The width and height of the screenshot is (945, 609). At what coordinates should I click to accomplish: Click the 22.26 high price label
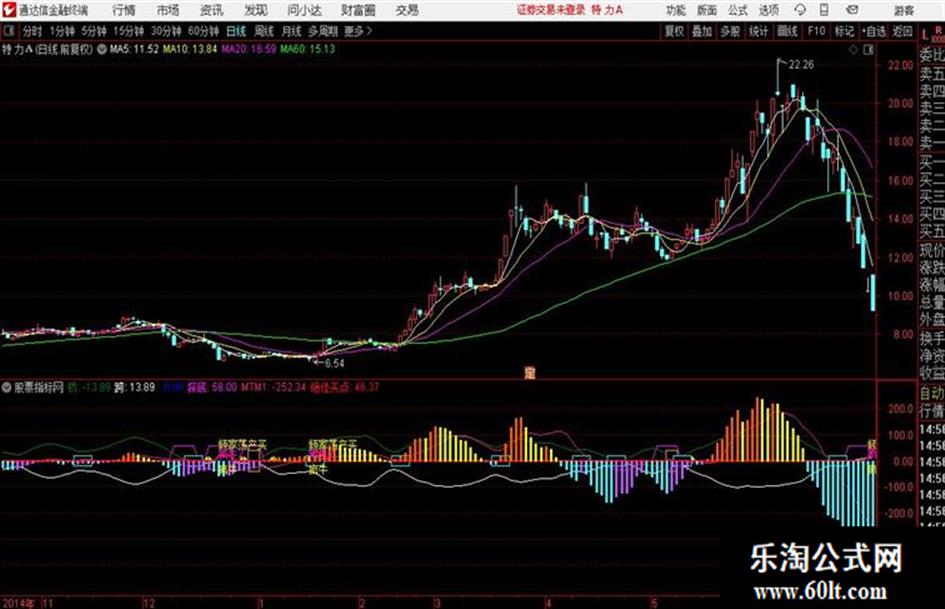click(802, 65)
